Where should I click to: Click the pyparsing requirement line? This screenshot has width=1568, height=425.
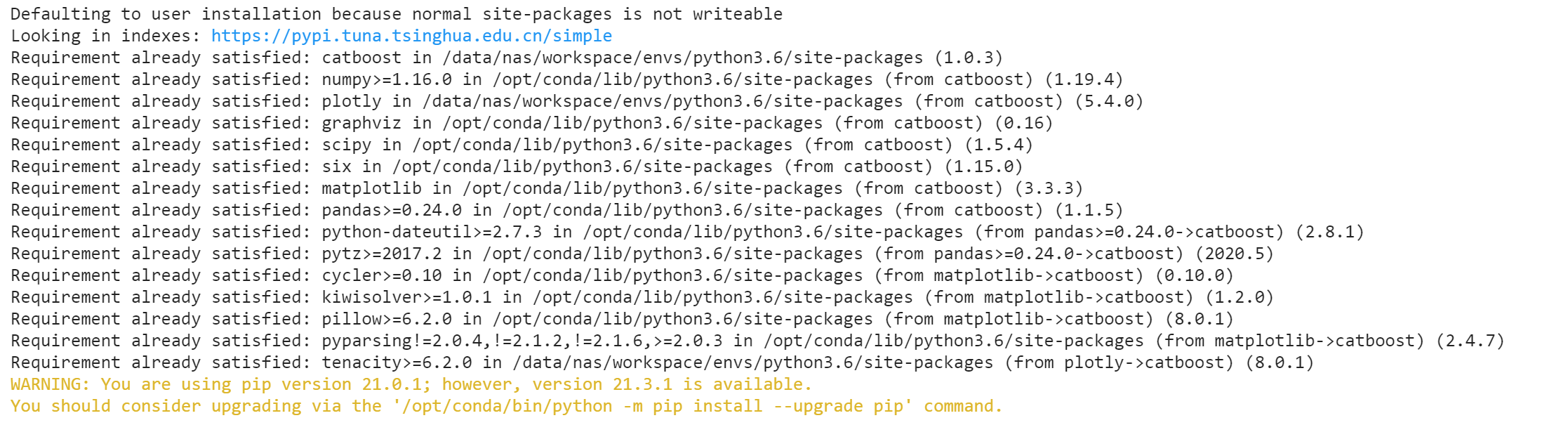757,341
